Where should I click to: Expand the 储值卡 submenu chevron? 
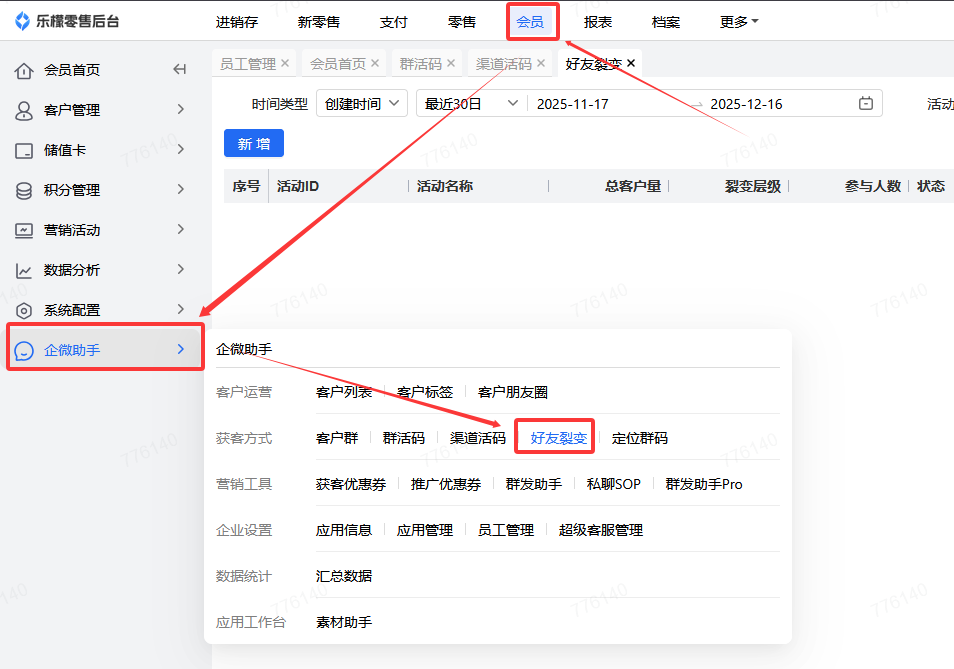point(181,150)
